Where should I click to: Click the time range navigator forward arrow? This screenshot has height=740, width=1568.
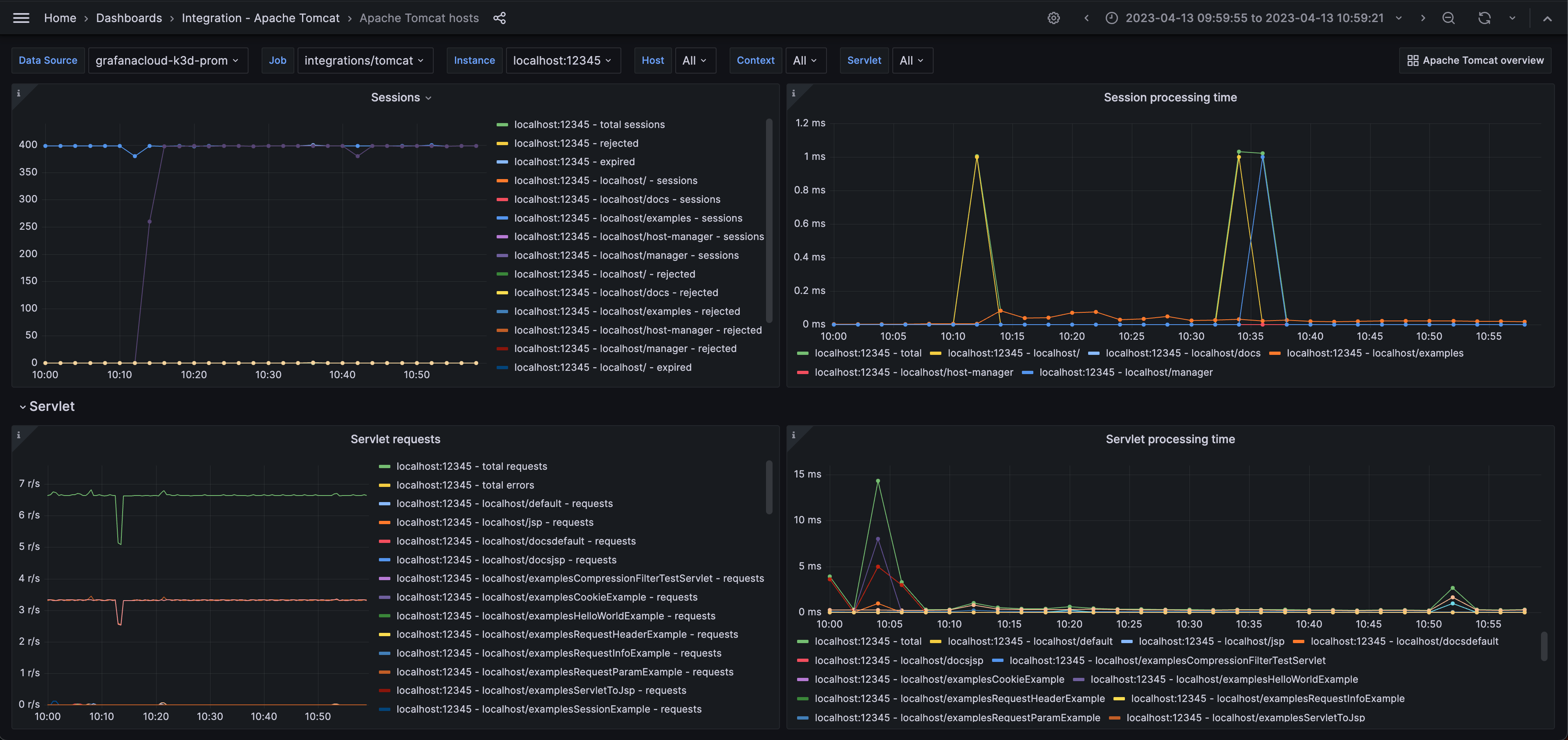[x=1422, y=18]
